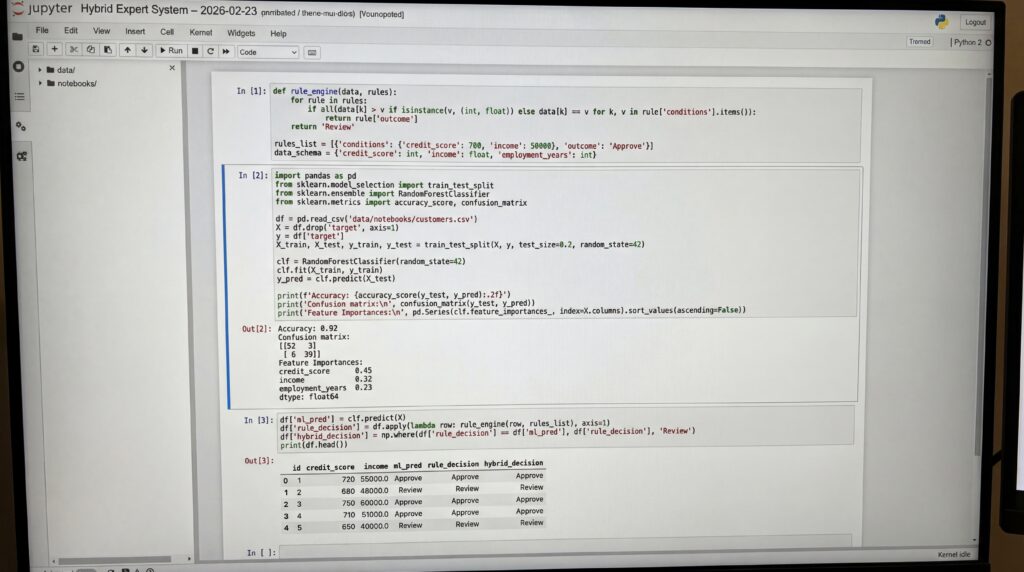Viewport: 1024px width, 572px height.
Task: Click the notebook trust badge left of Python 2
Action: pos(920,42)
